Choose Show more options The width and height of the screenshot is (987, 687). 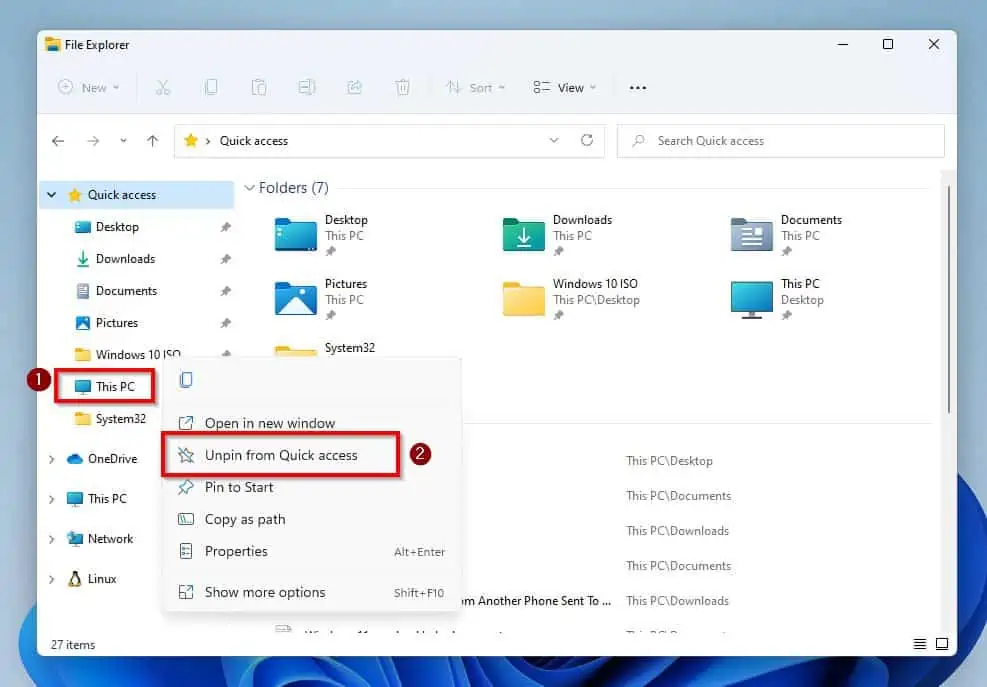(x=312, y=593)
